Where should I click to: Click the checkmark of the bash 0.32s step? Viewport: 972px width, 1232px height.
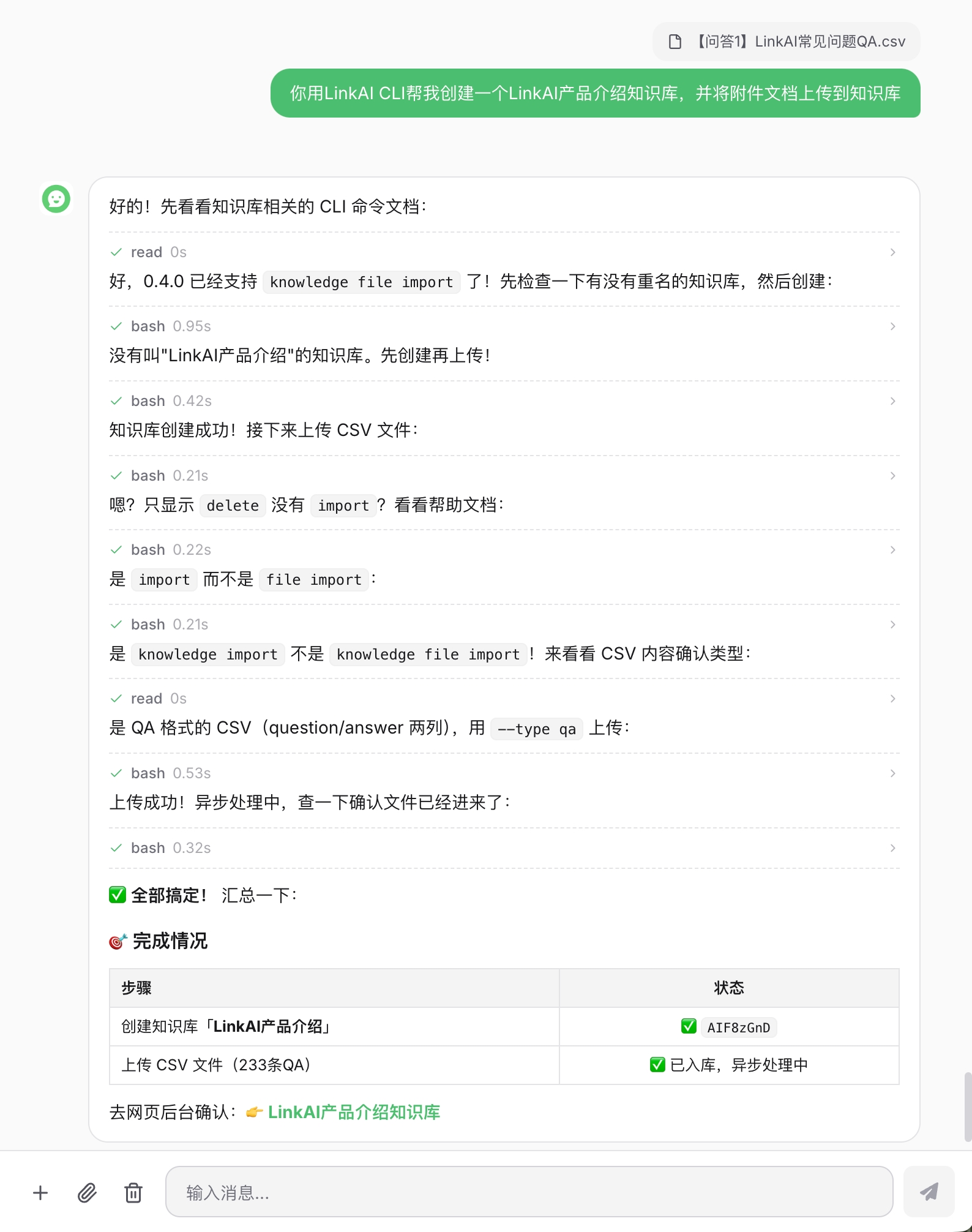pos(116,848)
